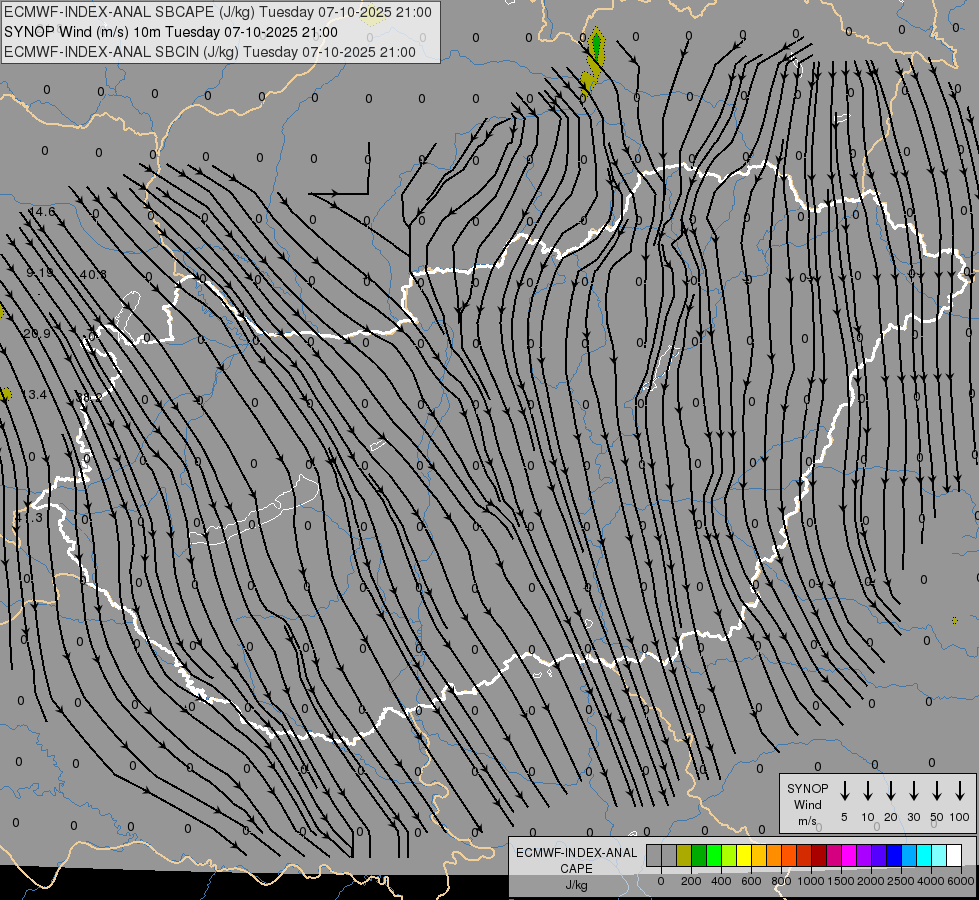The width and height of the screenshot is (979, 900).
Task: Select the 20.9 data value label
Action: click(37, 333)
